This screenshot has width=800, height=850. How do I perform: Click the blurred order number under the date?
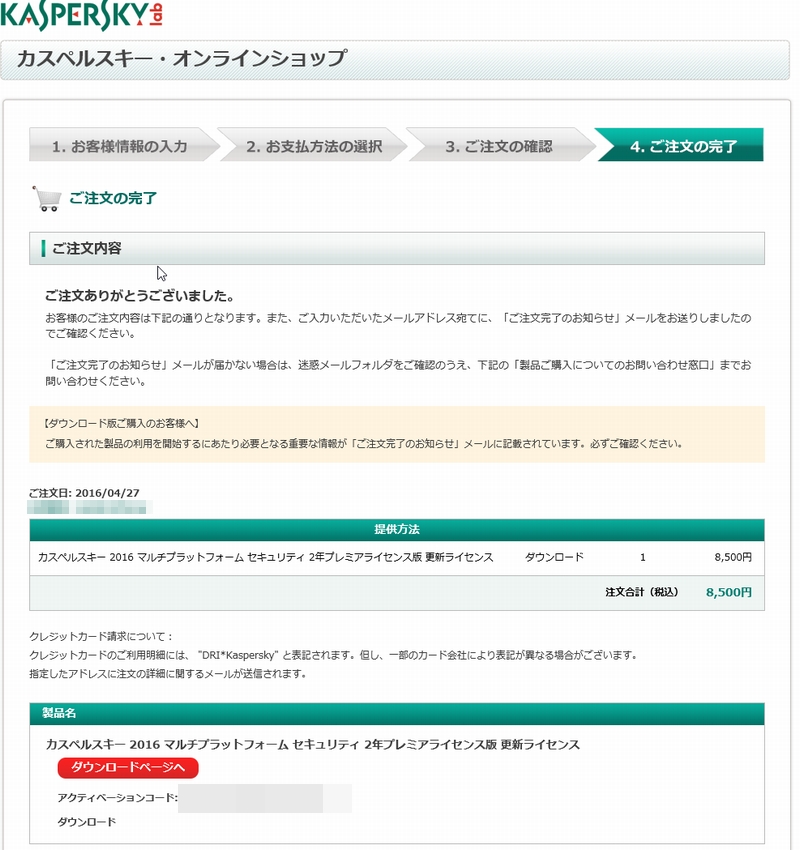[x=89, y=507]
